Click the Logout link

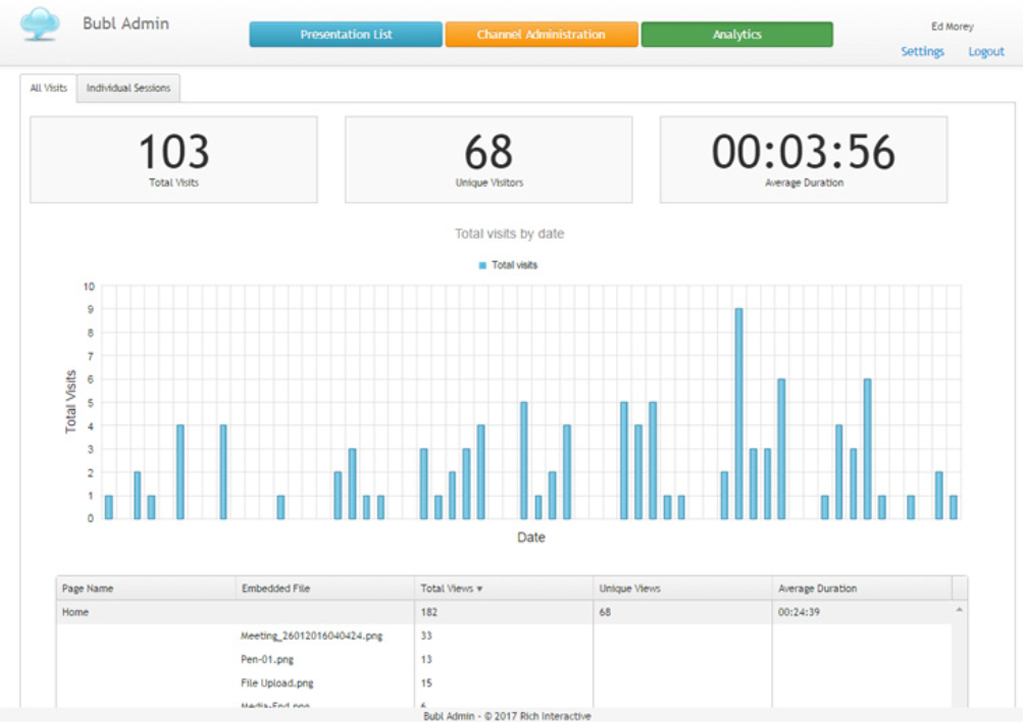coord(986,52)
